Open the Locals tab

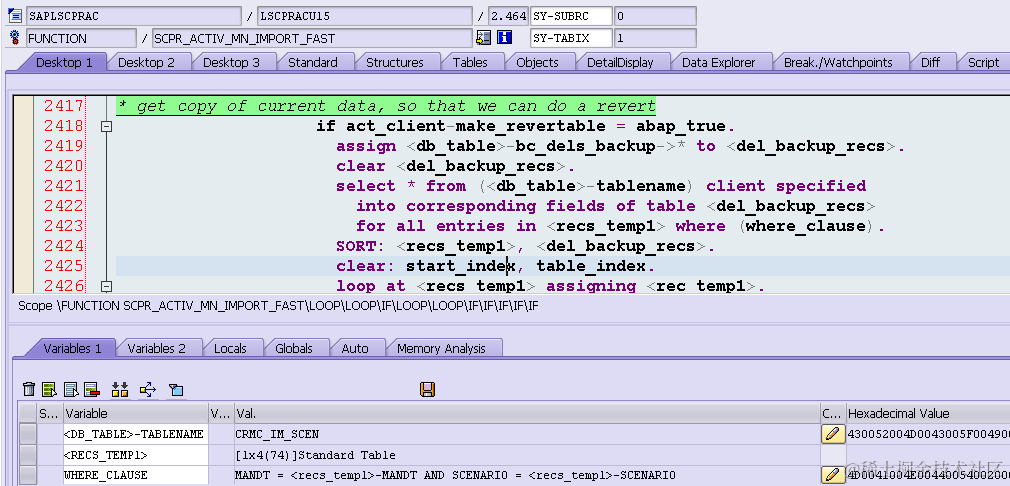click(x=230, y=348)
